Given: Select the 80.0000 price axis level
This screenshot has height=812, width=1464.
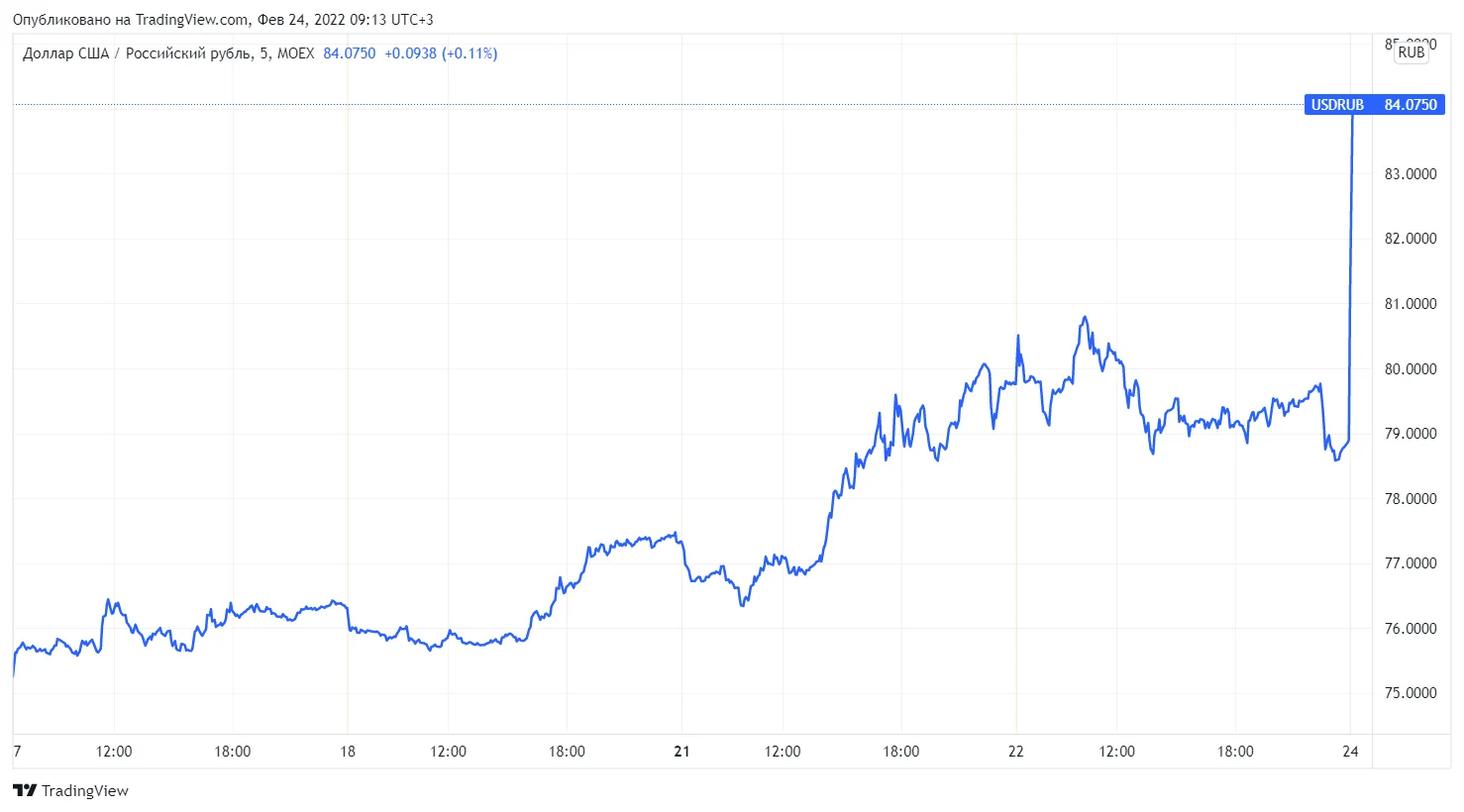Looking at the screenshot, I should [x=1410, y=369].
